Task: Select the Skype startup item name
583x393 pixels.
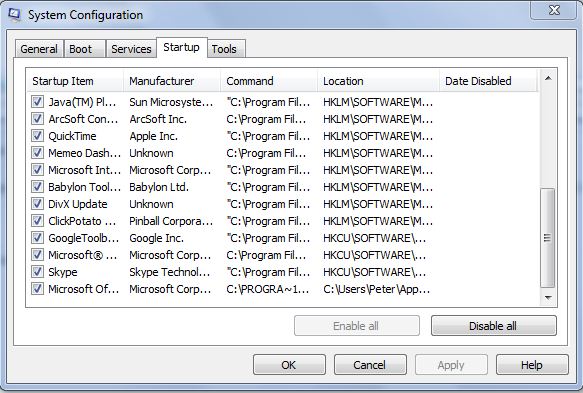Action: point(63,272)
